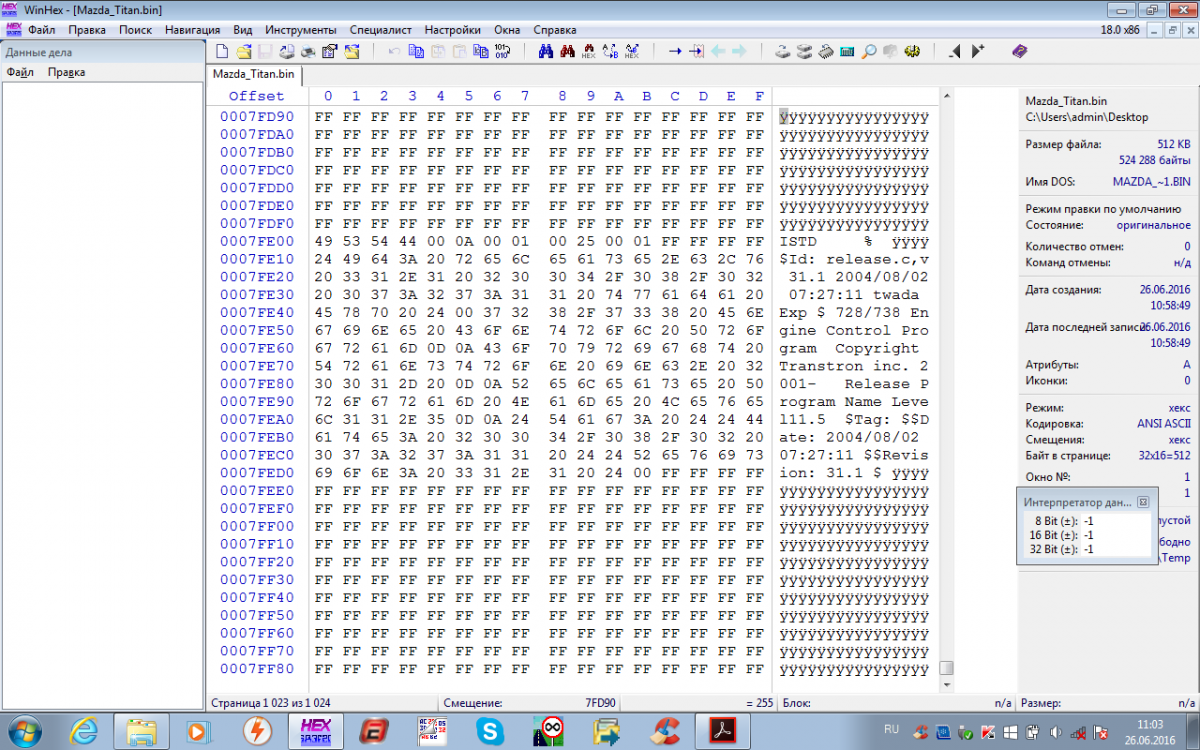Click the vertical scrollbar thumb of hex view
Image resolution: width=1200 pixels, height=750 pixels.
pyautogui.click(x=946, y=667)
